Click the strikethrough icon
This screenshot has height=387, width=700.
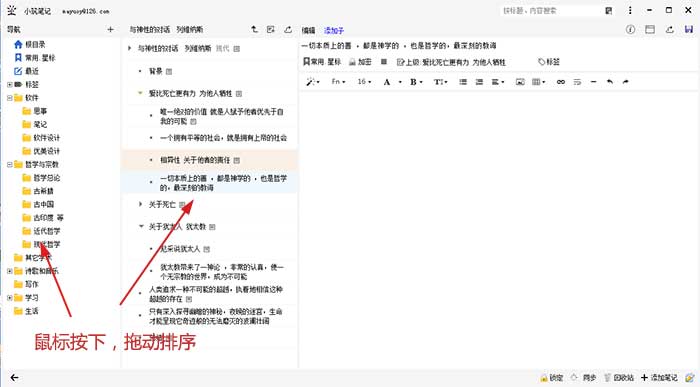[577, 82]
